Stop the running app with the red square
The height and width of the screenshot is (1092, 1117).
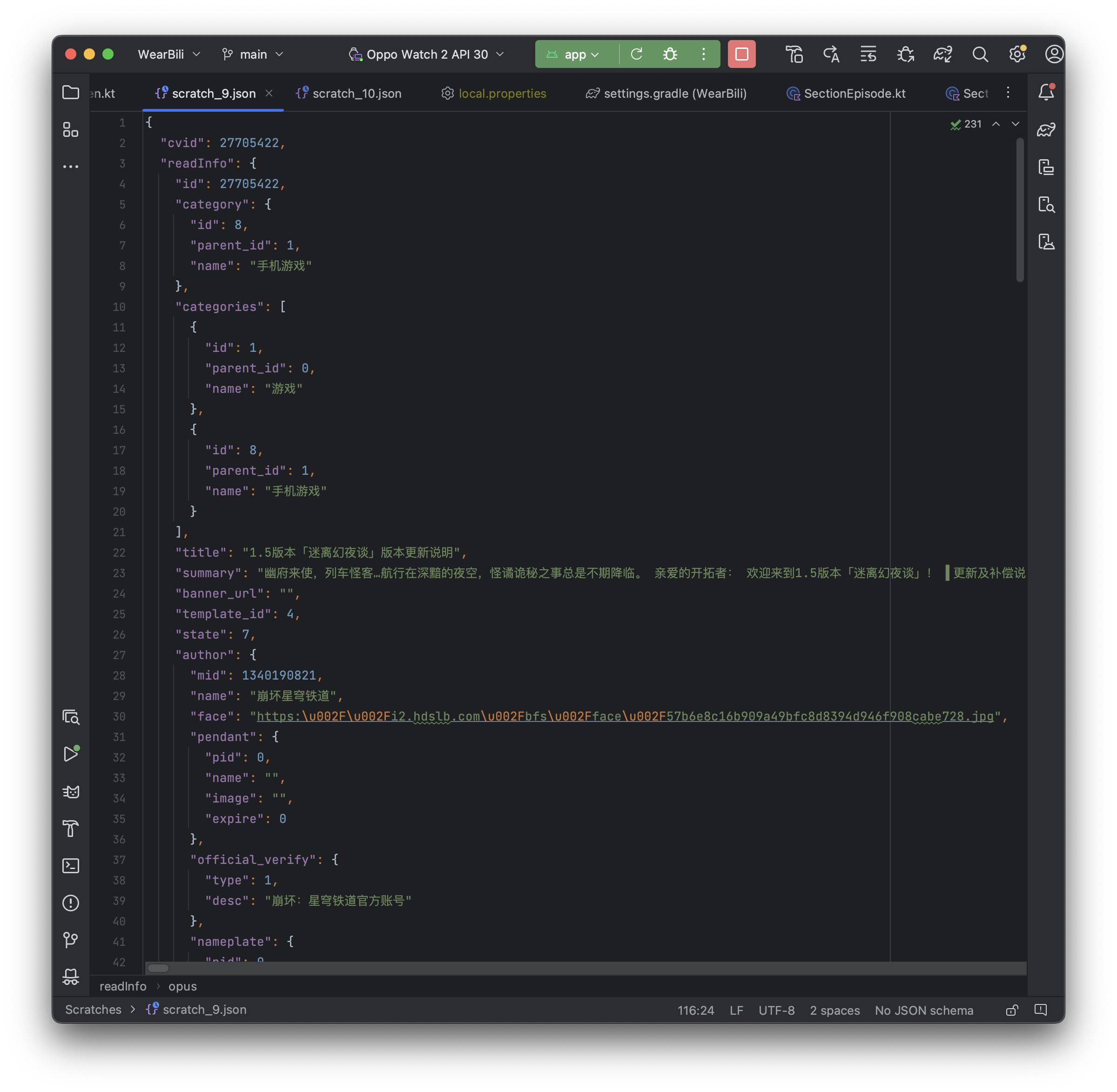click(x=741, y=54)
